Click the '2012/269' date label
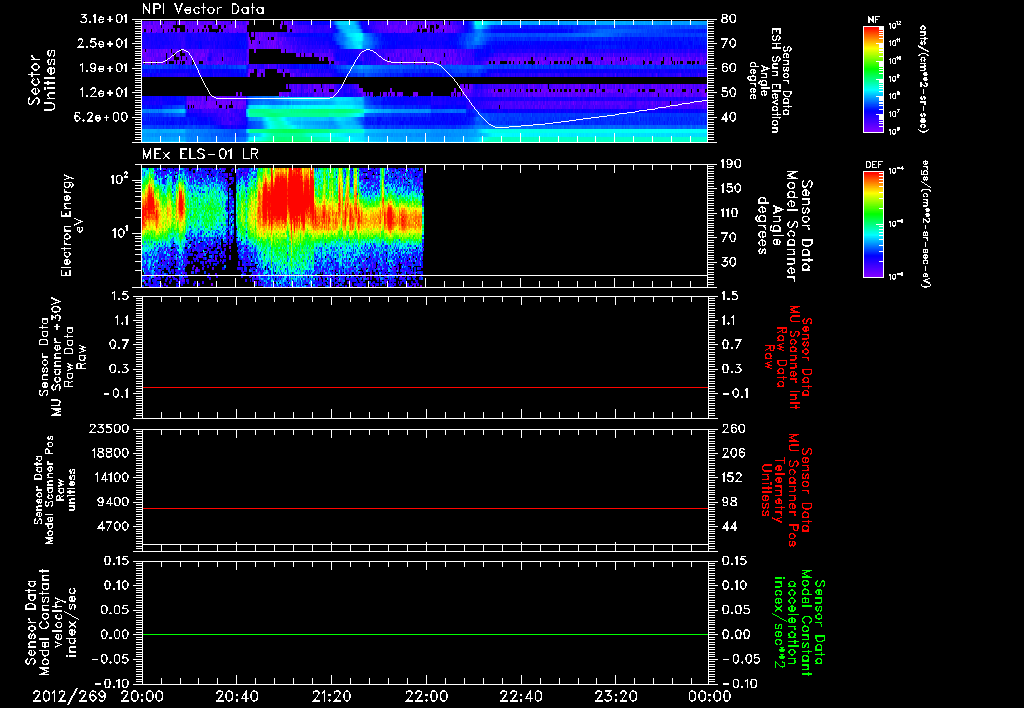Image resolution: width=1024 pixels, height=708 pixels. [69, 696]
